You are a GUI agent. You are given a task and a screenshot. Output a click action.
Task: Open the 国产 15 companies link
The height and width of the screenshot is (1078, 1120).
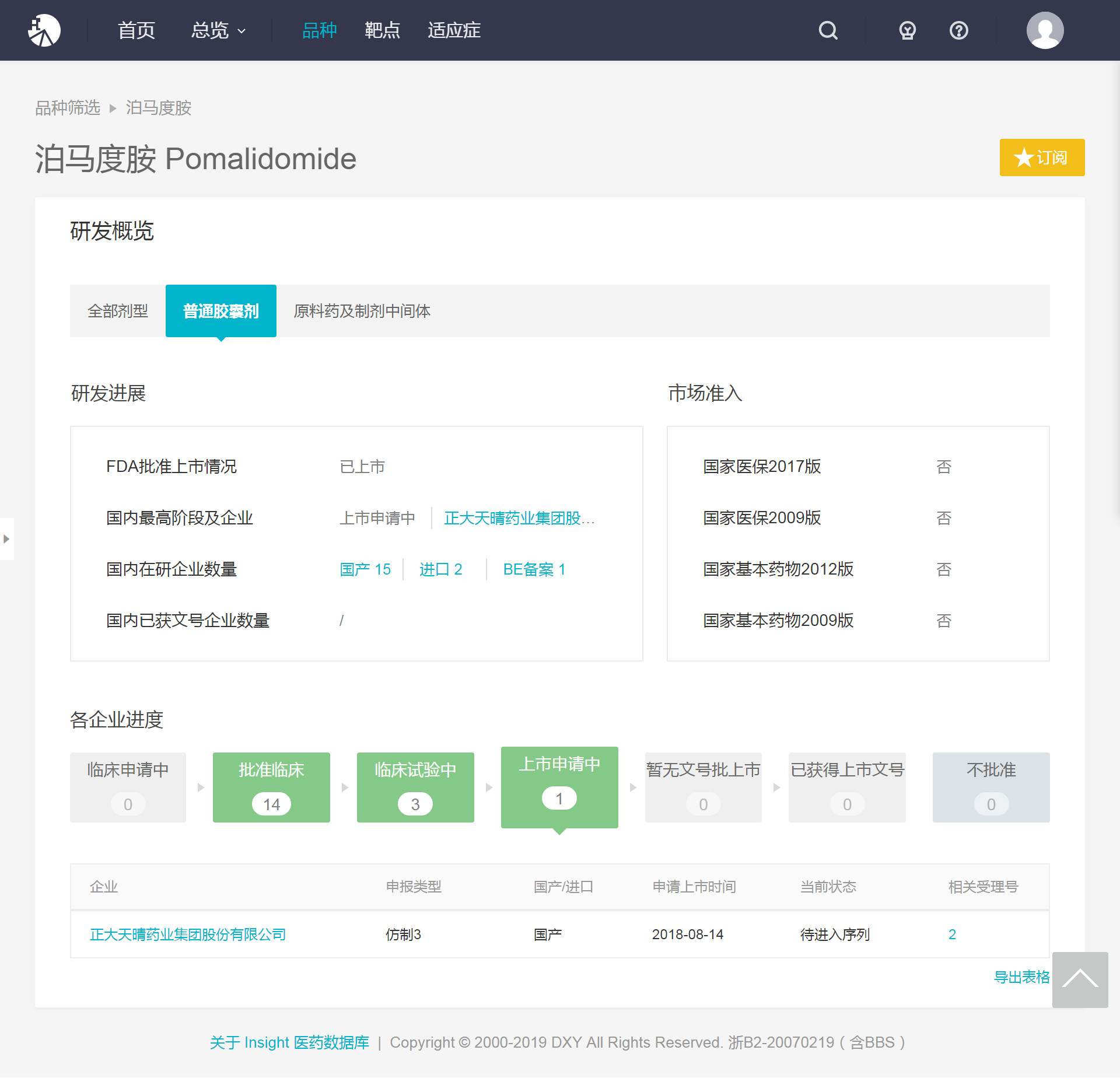coord(365,569)
